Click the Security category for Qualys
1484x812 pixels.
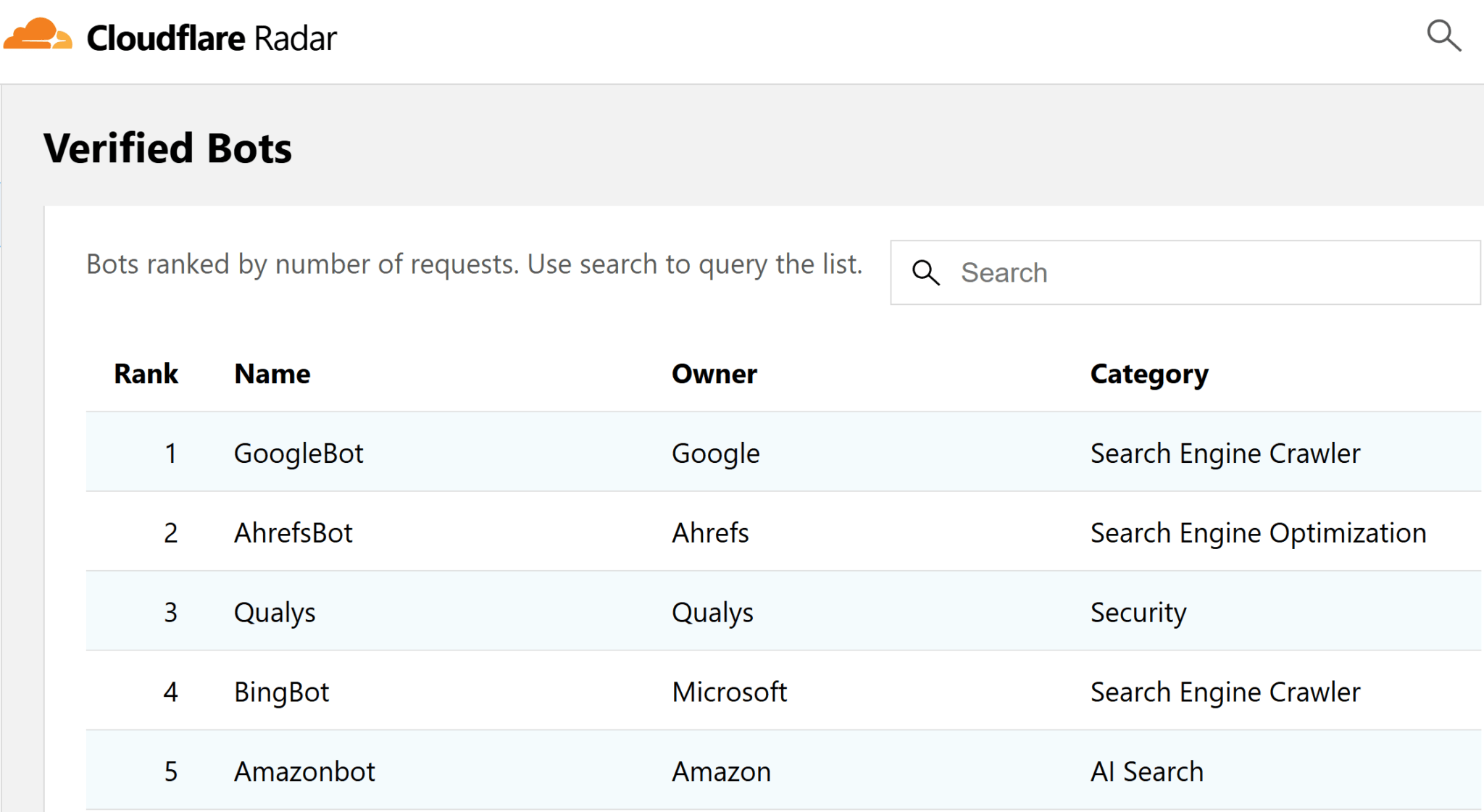1138,611
